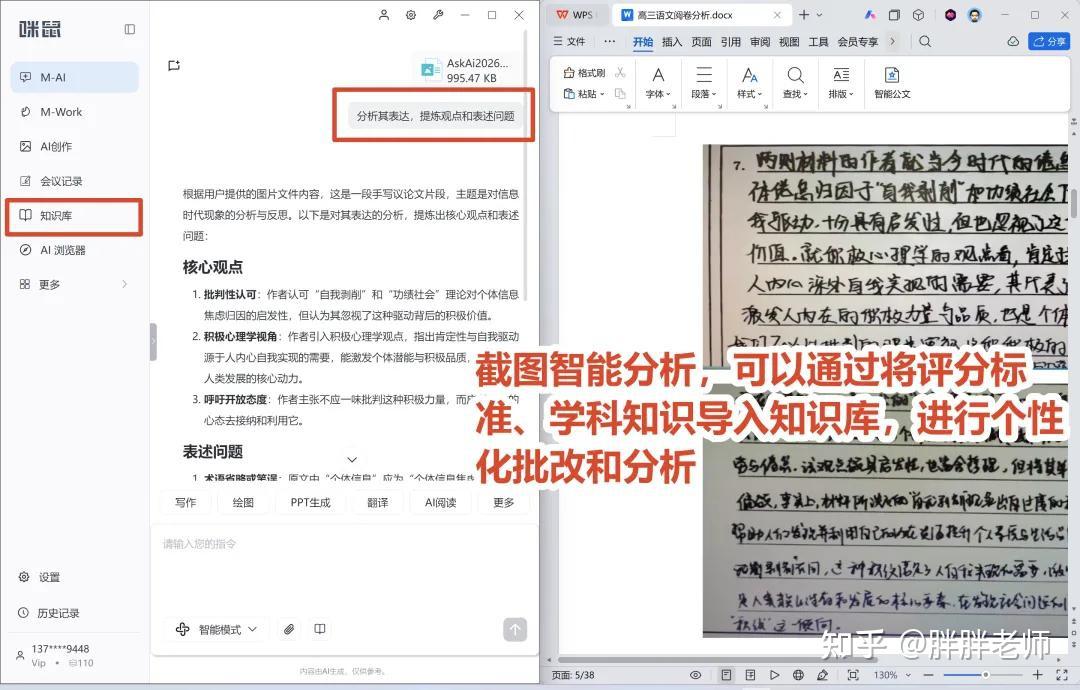Select the 高三语文阅卷分析.docx document tab

701,15
